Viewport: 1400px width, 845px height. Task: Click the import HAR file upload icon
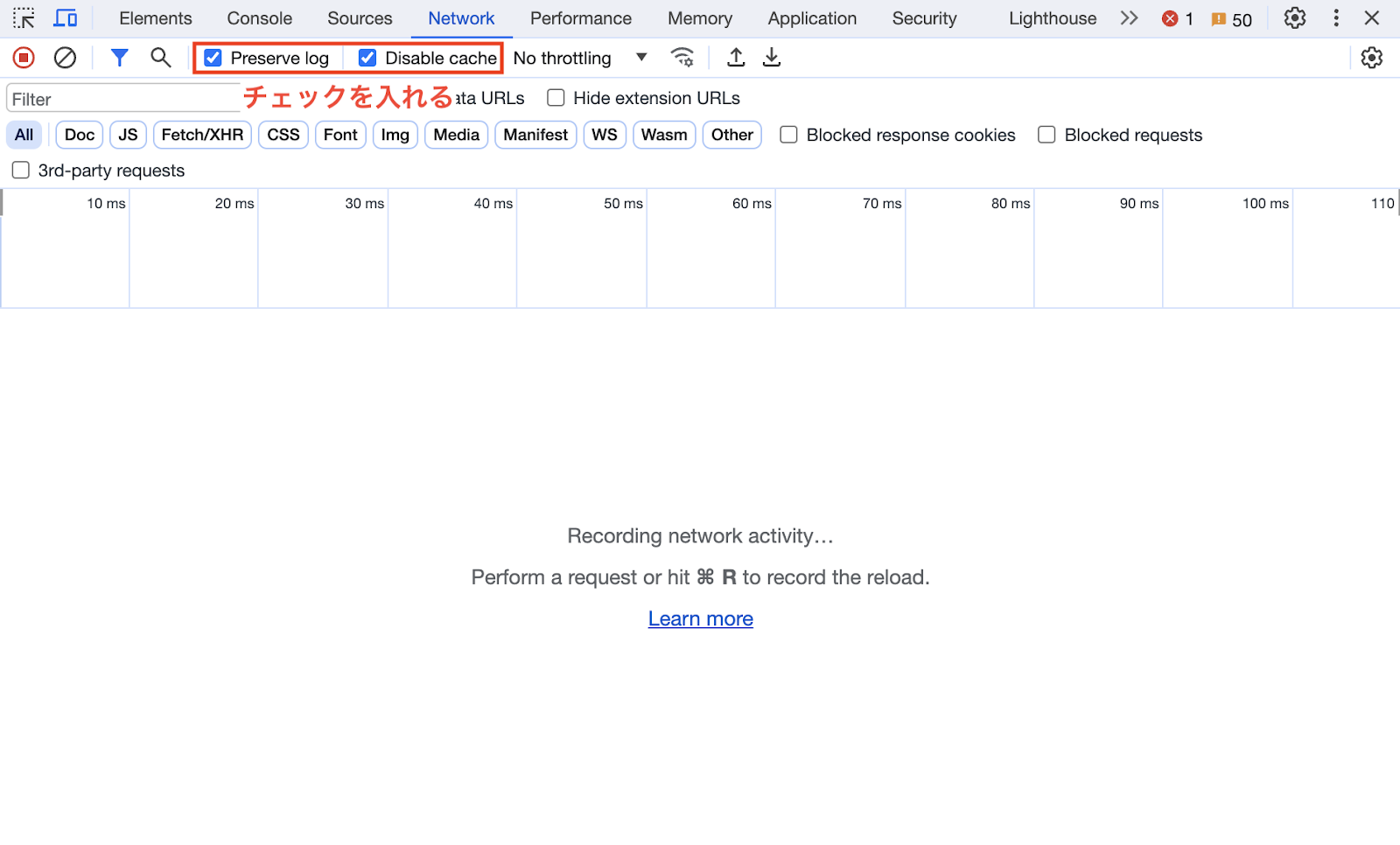(736, 58)
